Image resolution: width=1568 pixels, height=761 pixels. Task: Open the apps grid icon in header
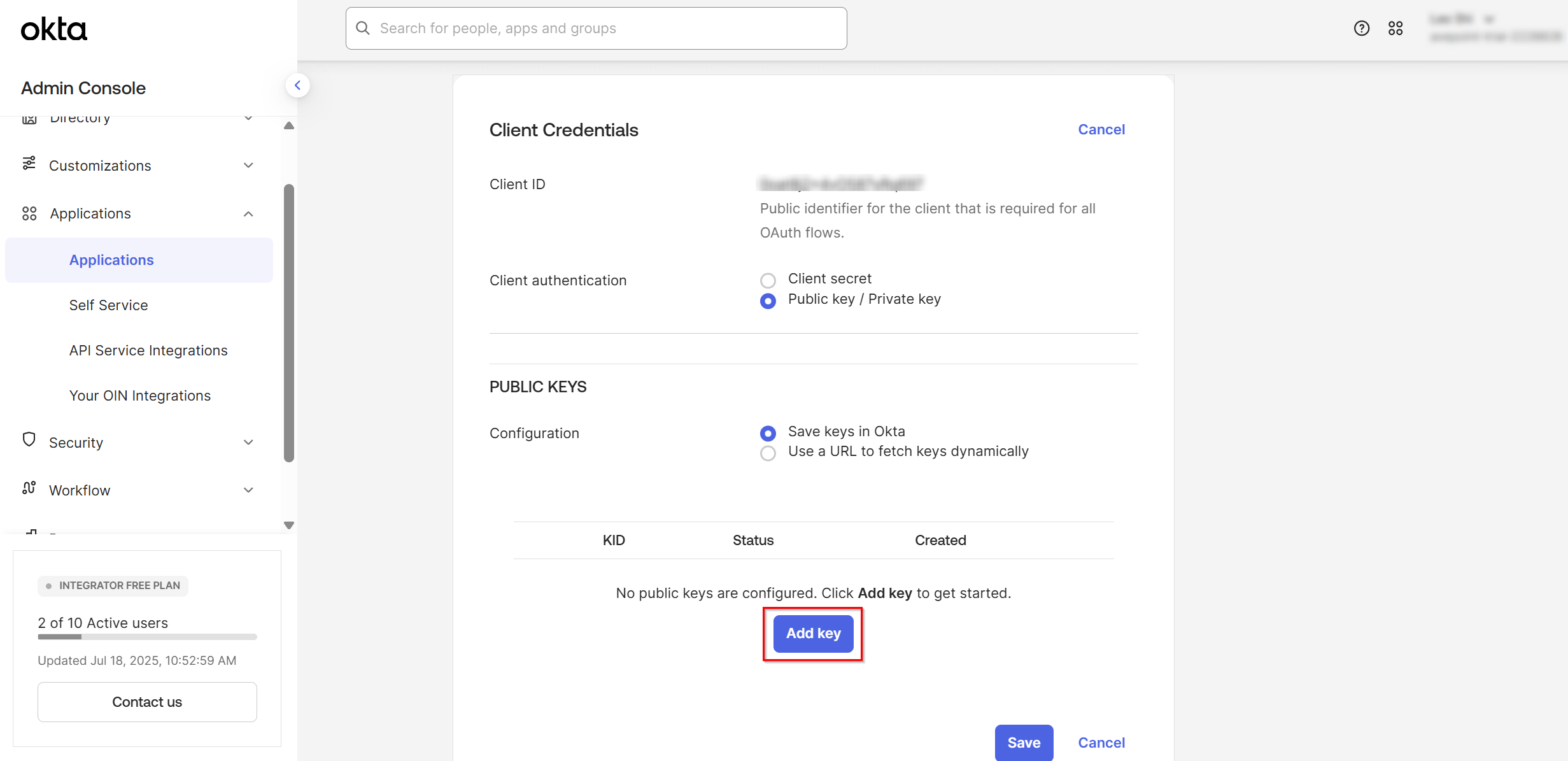coord(1396,28)
